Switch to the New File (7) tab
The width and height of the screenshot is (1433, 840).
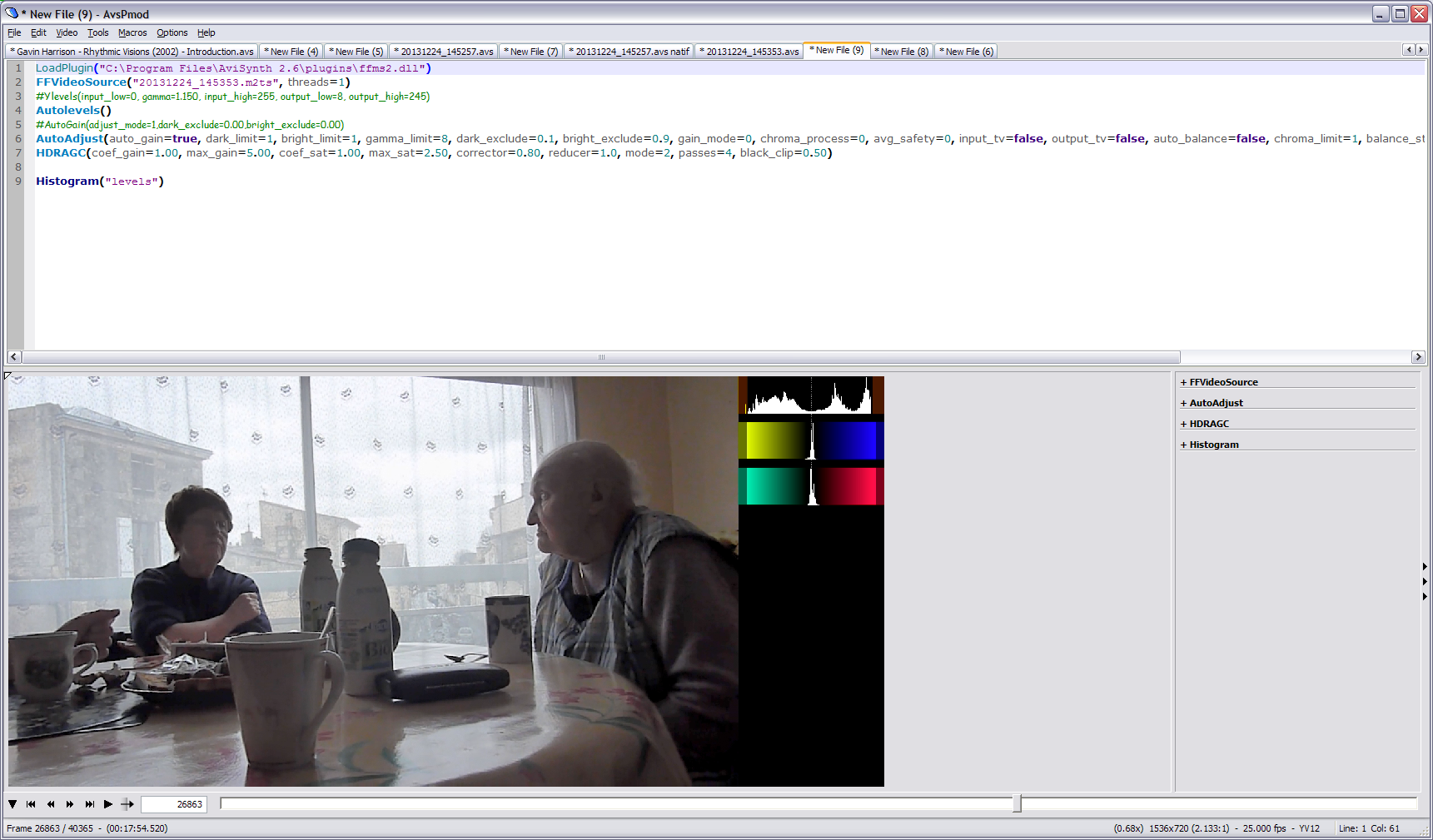coord(531,52)
